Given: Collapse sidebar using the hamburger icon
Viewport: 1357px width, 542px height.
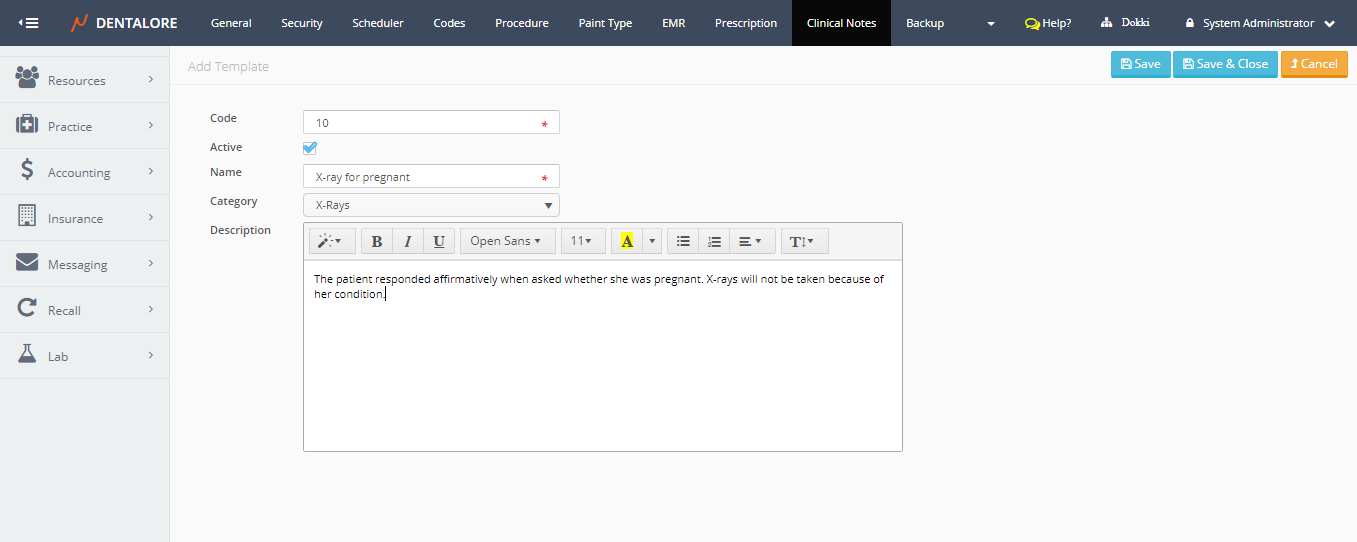Looking at the screenshot, I should tap(29, 22).
